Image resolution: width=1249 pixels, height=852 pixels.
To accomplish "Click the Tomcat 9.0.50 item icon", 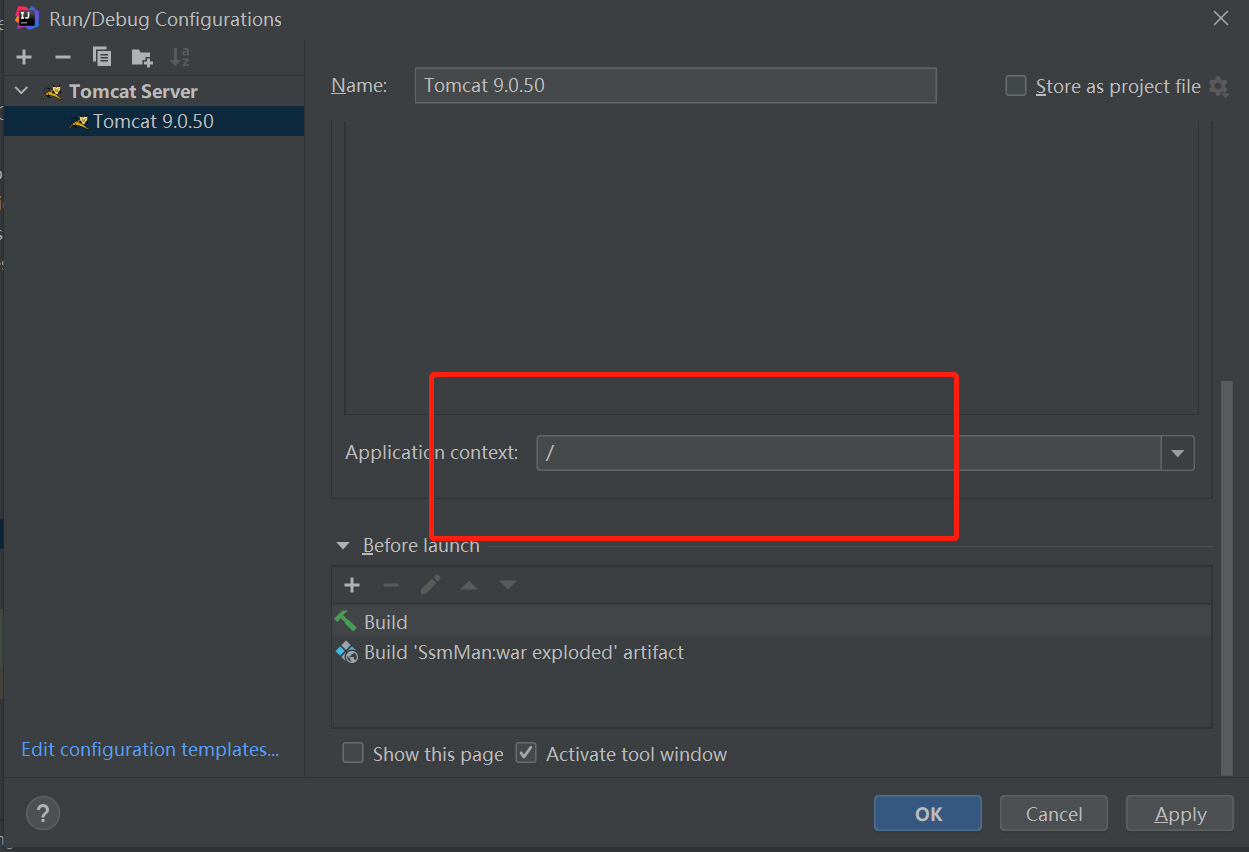I will 79,122.
